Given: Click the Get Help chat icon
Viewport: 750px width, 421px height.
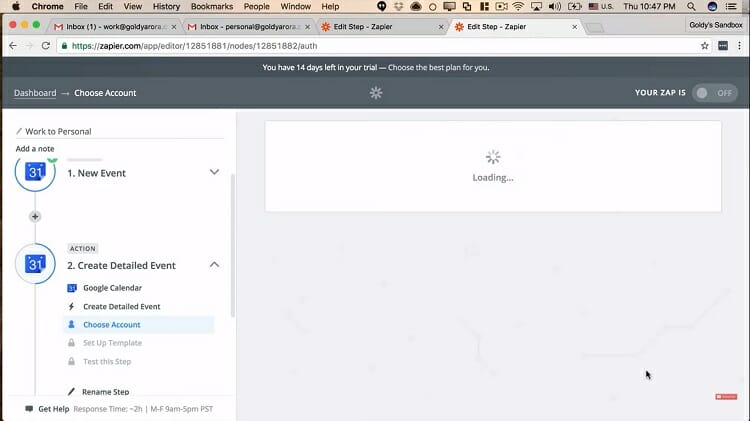Looking at the screenshot, I should click(x=29, y=409).
